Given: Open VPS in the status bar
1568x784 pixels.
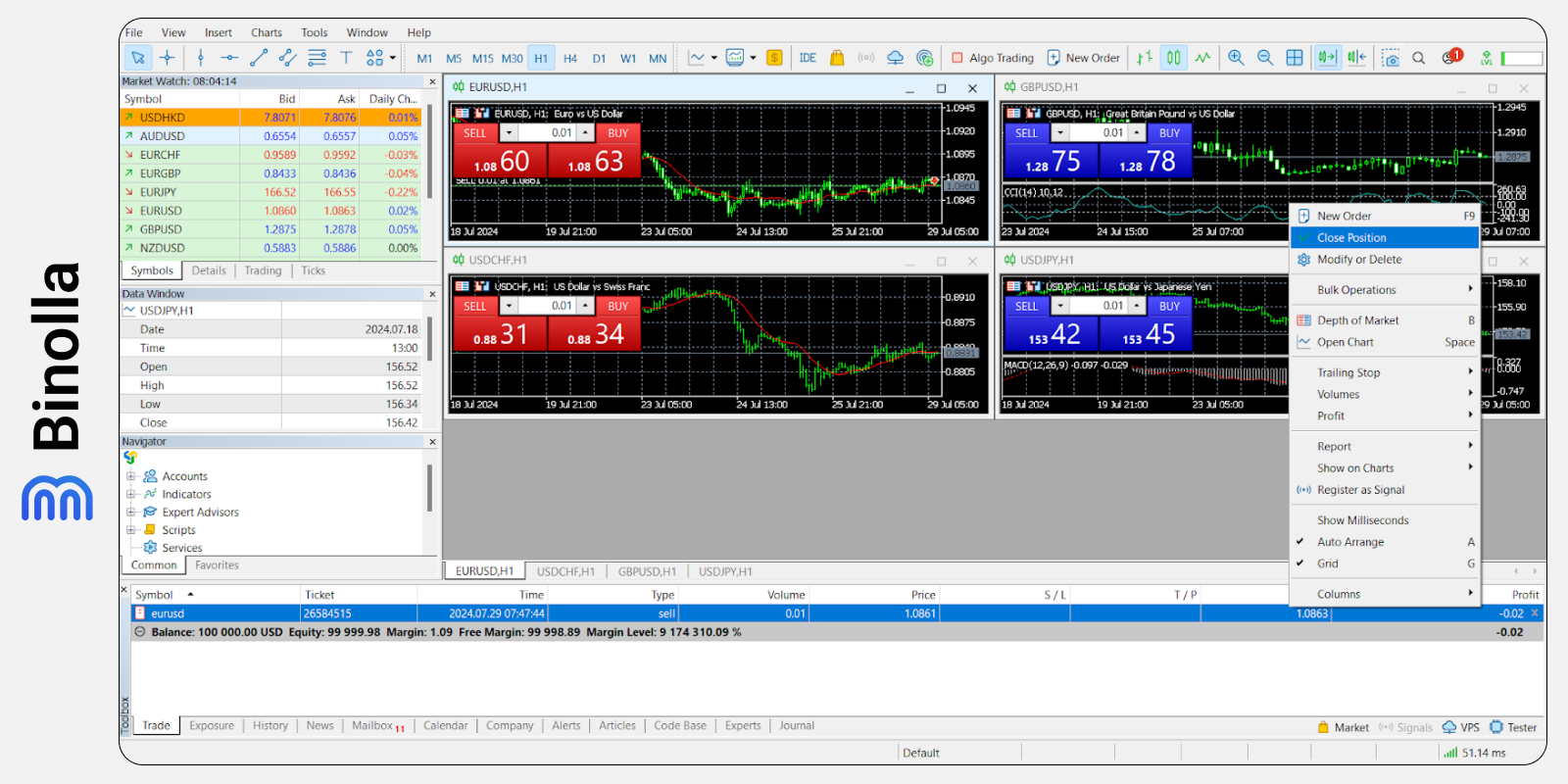Looking at the screenshot, I should [x=1461, y=727].
